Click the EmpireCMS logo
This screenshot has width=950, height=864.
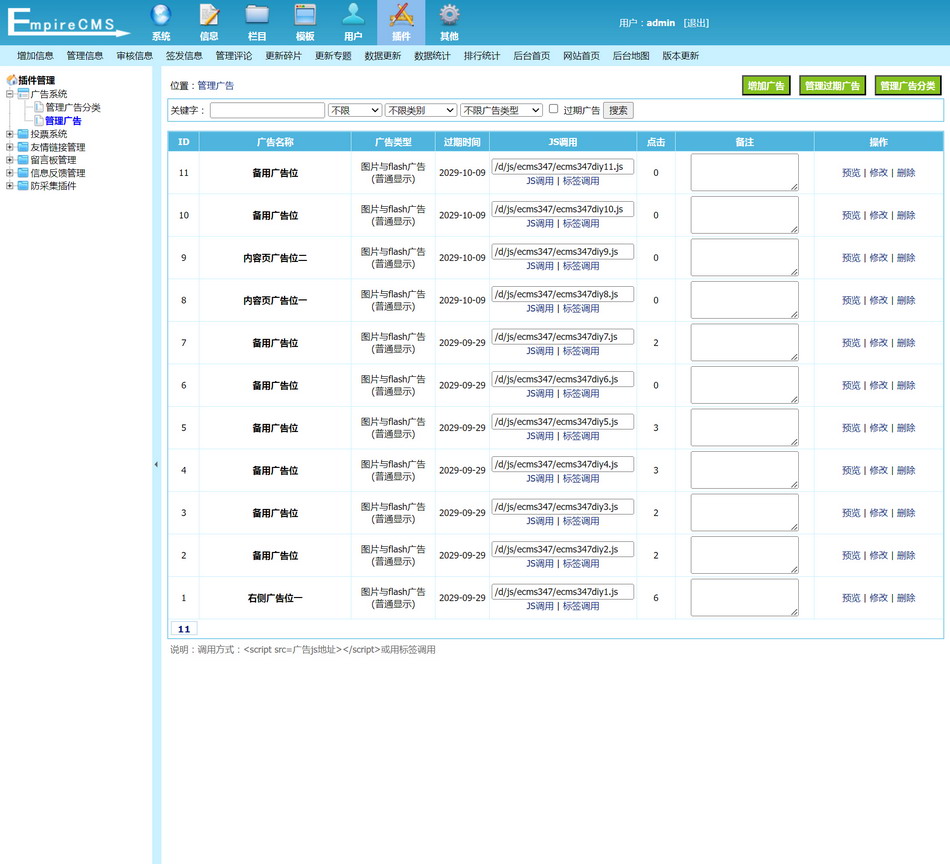click(x=68, y=22)
